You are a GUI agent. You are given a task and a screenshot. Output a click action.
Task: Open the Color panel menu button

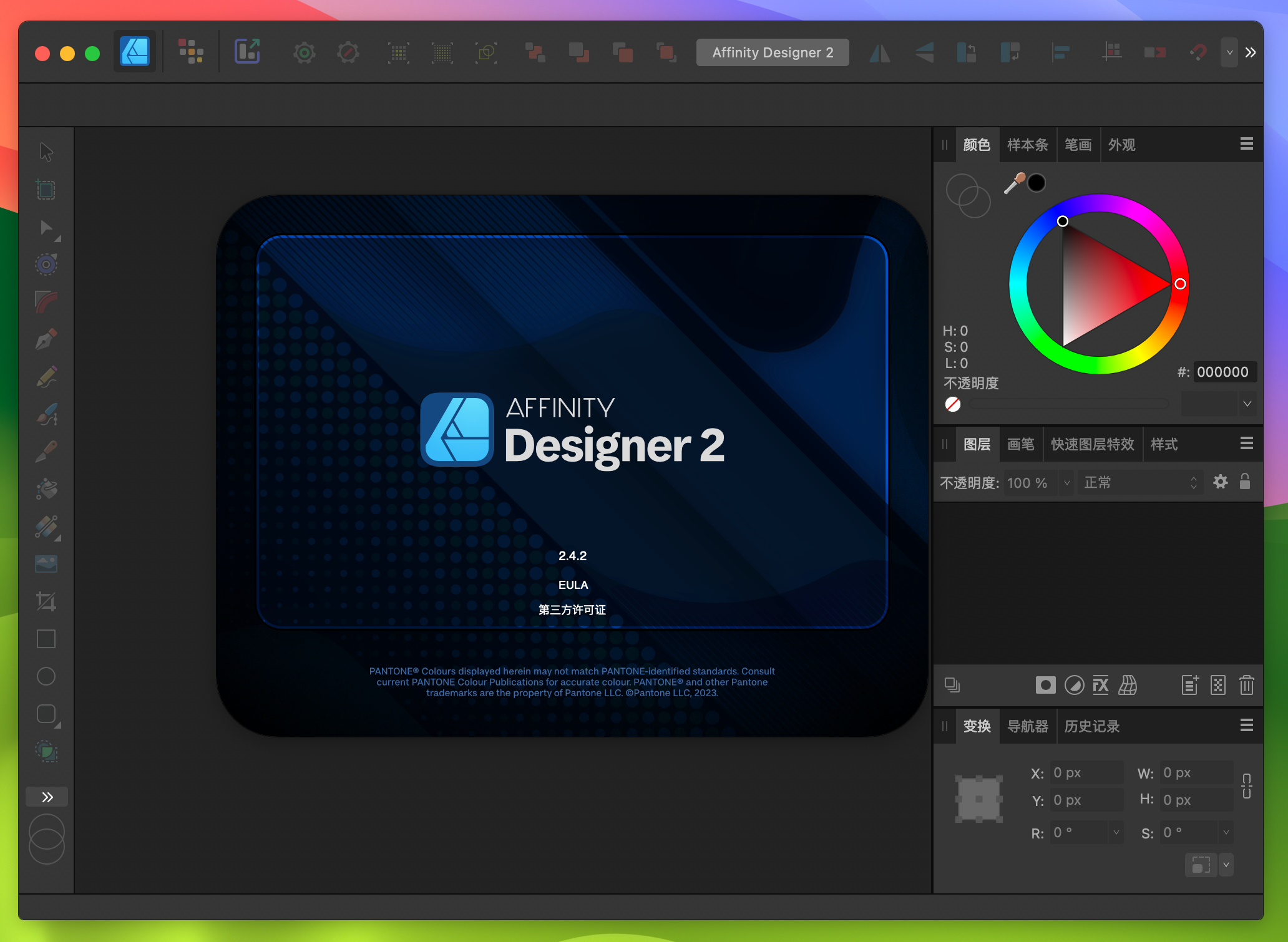click(1246, 144)
